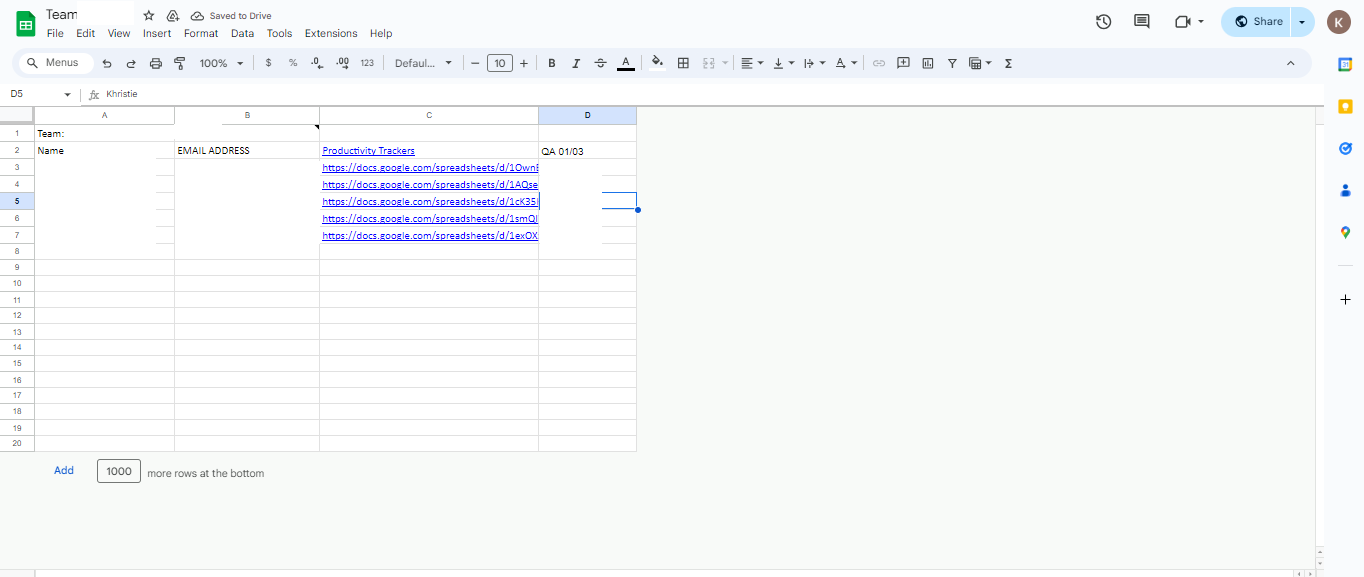
Task: Toggle bold formatting
Action: point(552,63)
